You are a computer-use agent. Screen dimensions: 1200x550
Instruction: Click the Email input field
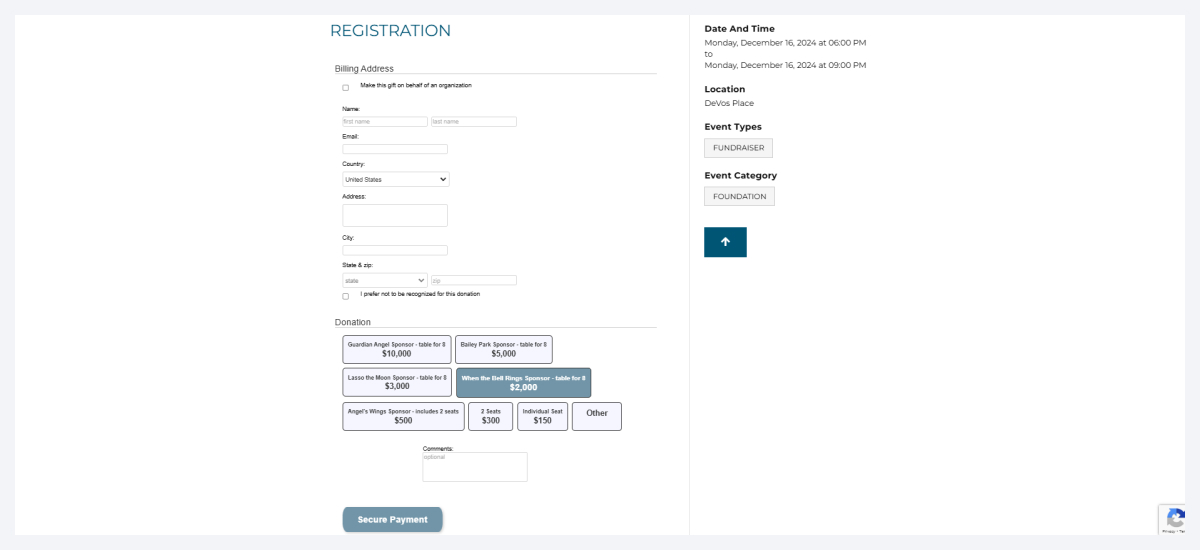pyautogui.click(x=395, y=149)
